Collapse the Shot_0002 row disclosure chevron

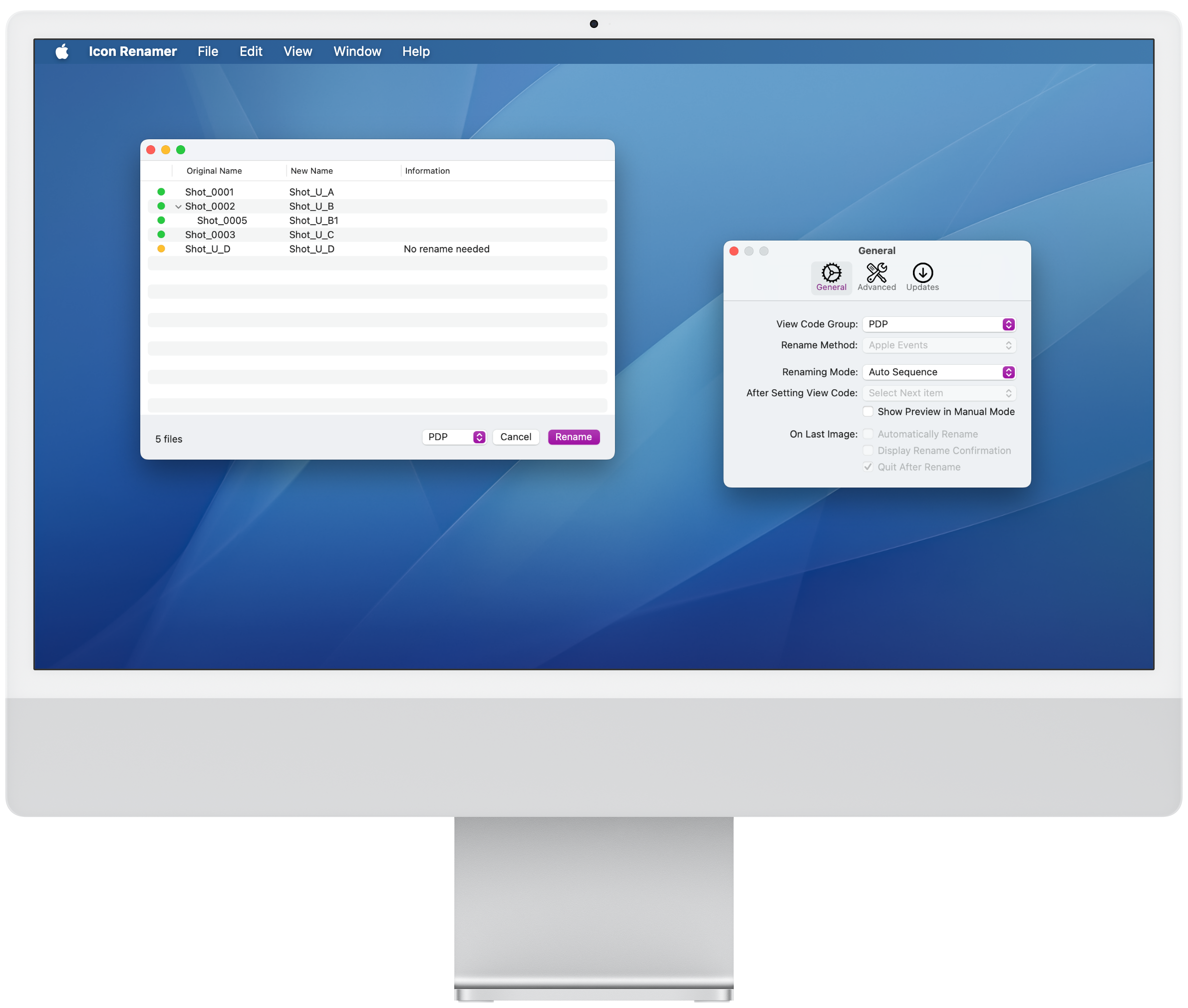[x=178, y=206]
